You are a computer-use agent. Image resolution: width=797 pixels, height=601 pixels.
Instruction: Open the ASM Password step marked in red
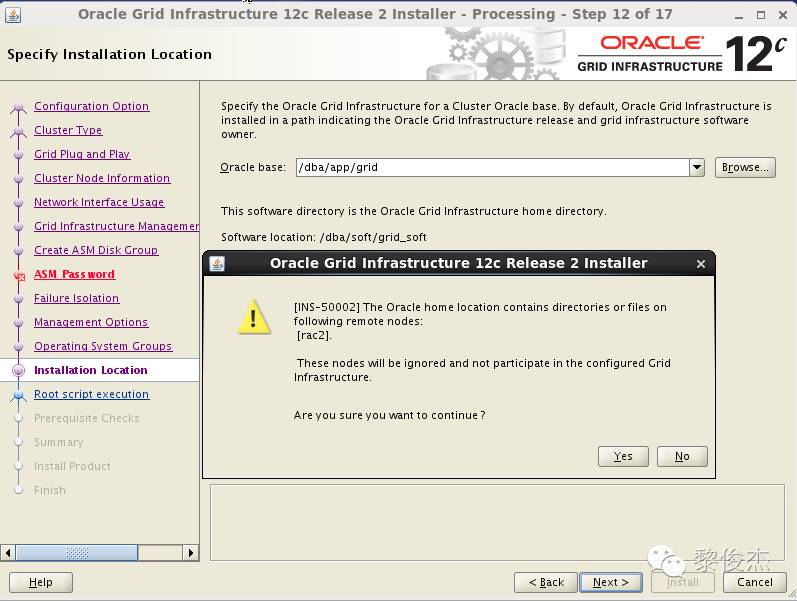point(74,274)
